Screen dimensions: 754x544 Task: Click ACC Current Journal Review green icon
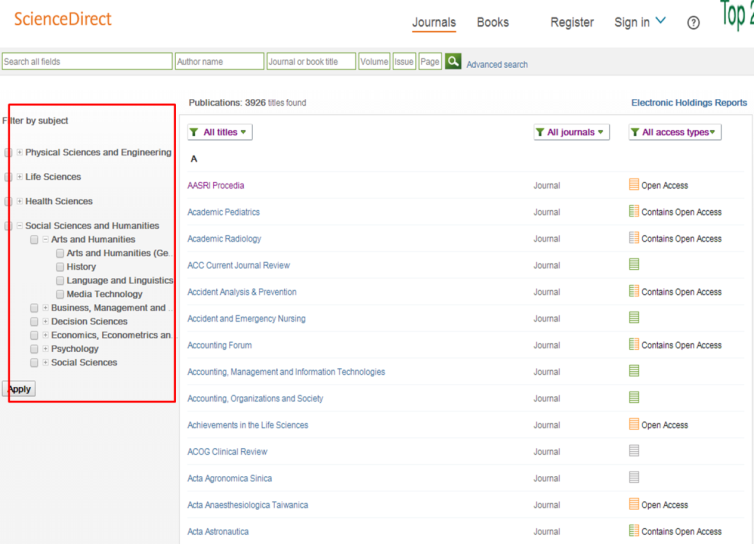click(634, 264)
